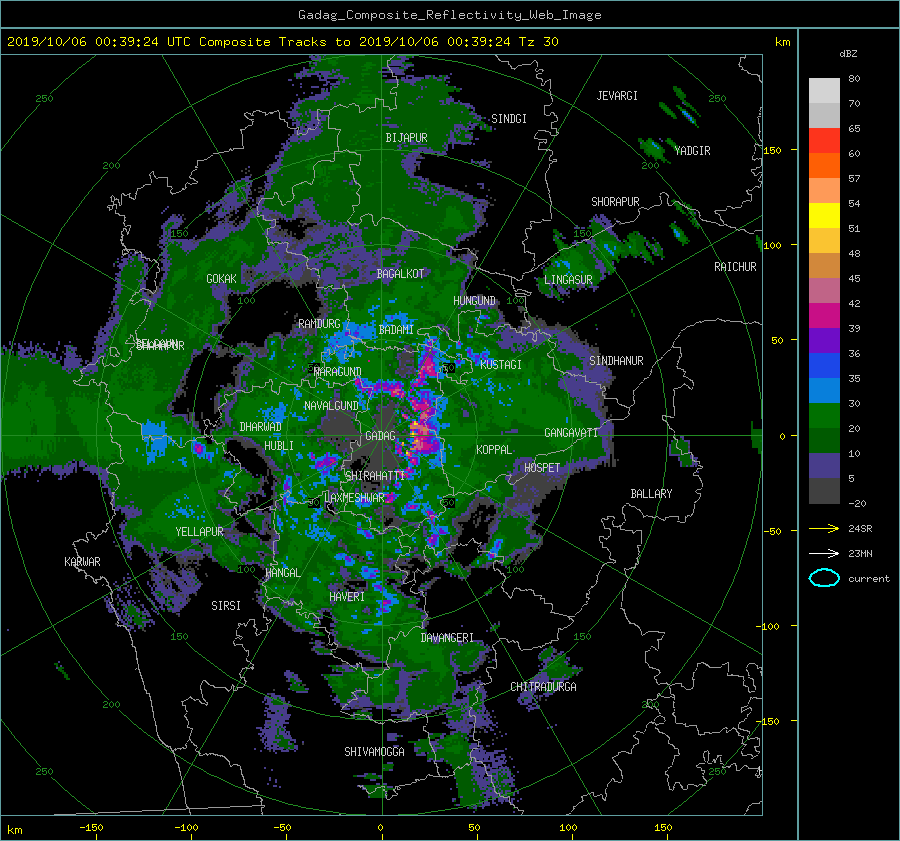Click the GANGAVATI city label
This screenshot has height=841, width=900.
pyautogui.click(x=571, y=432)
